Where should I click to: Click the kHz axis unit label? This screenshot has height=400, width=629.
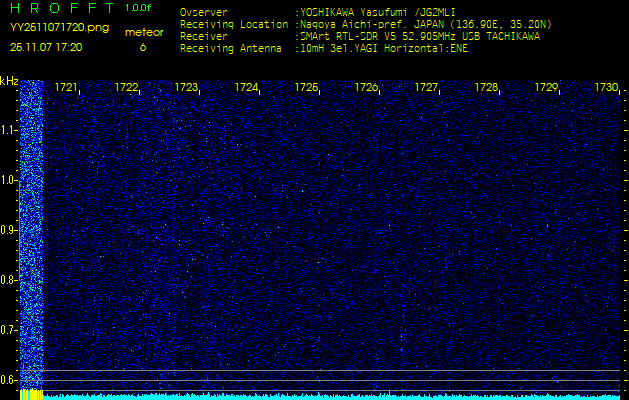(9, 81)
